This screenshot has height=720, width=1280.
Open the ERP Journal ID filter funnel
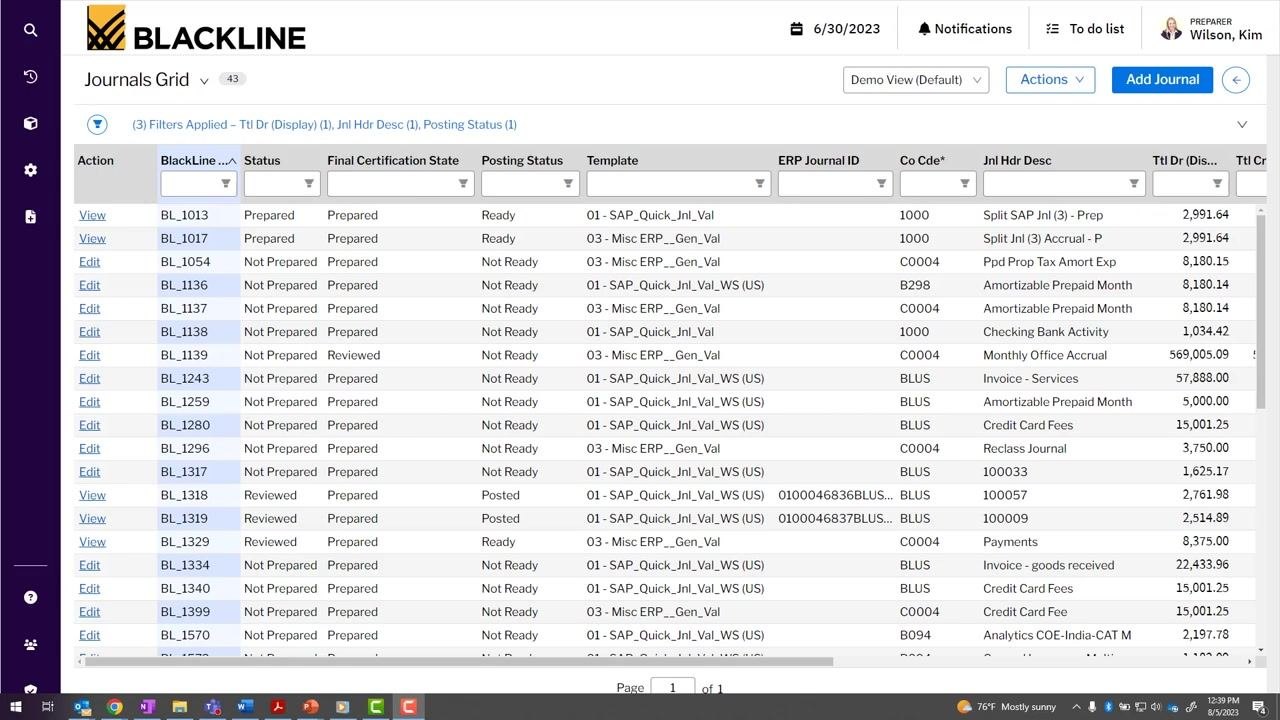coord(881,183)
